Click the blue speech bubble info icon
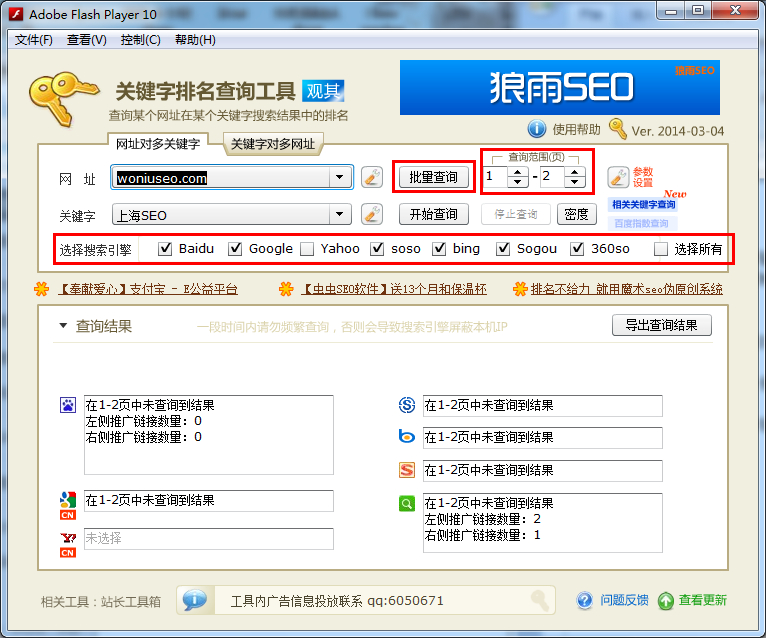 click(x=195, y=600)
